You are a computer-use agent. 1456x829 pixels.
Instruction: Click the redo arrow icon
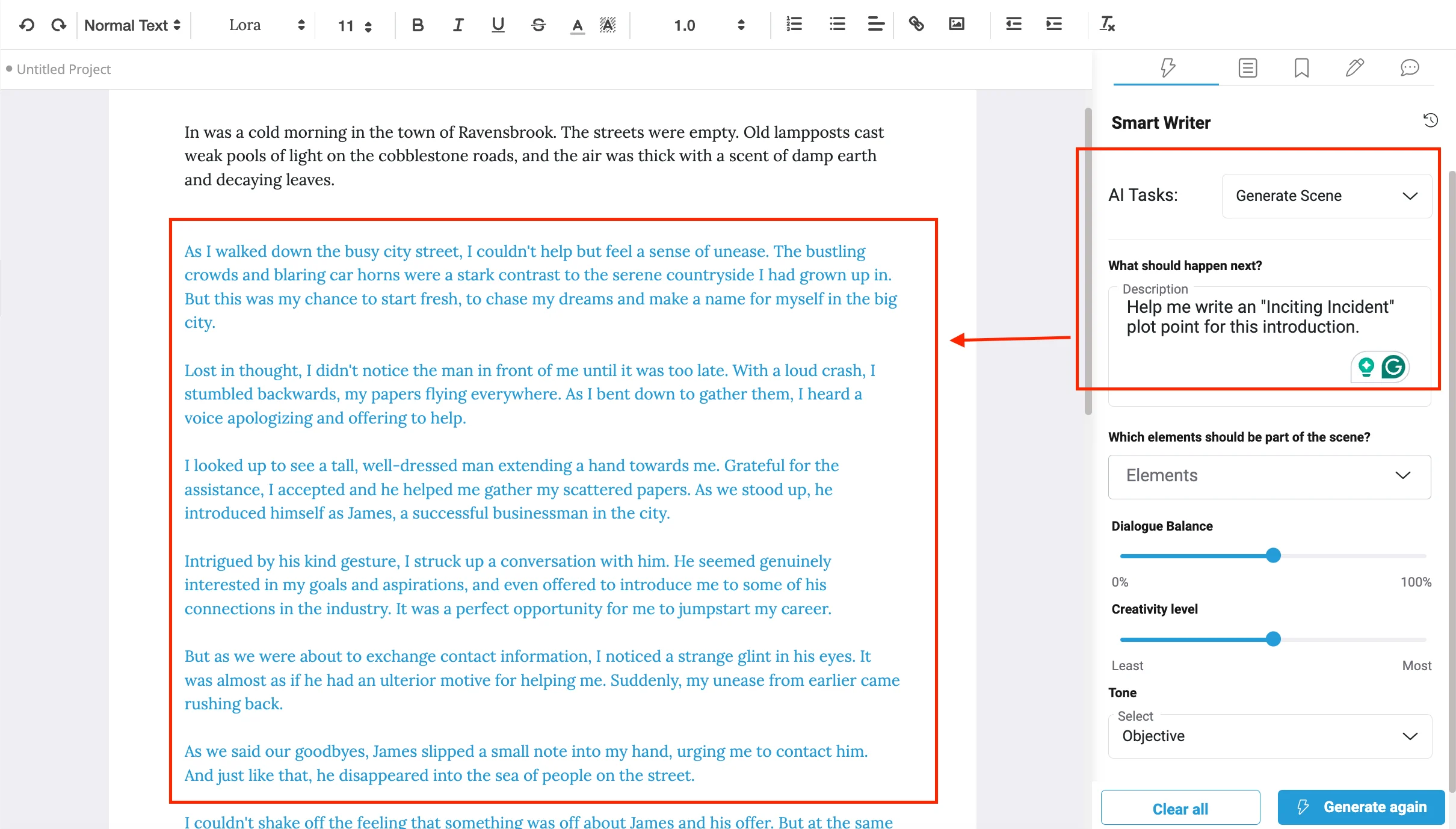(x=58, y=25)
